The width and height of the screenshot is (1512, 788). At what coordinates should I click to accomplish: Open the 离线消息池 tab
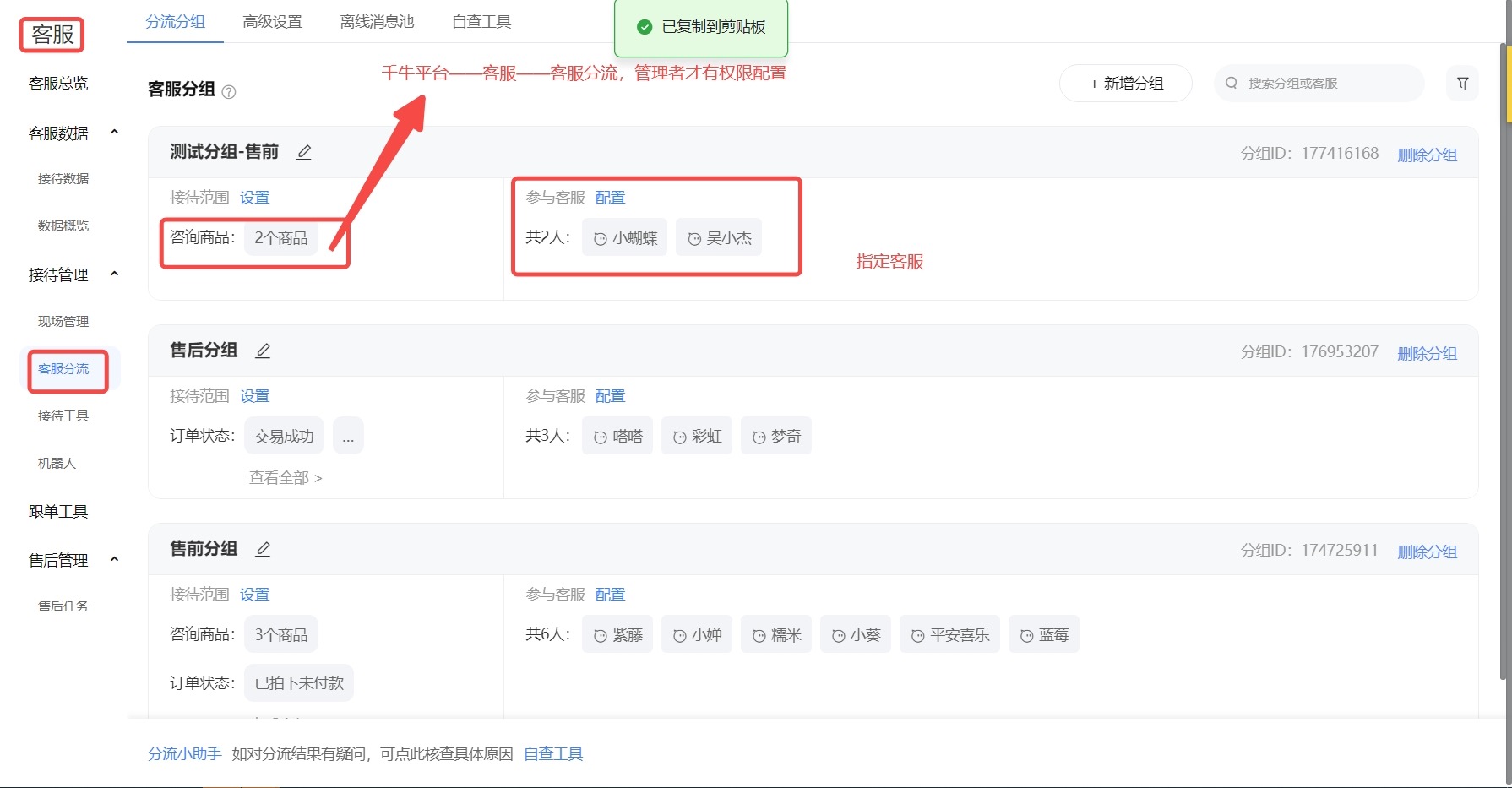(377, 22)
